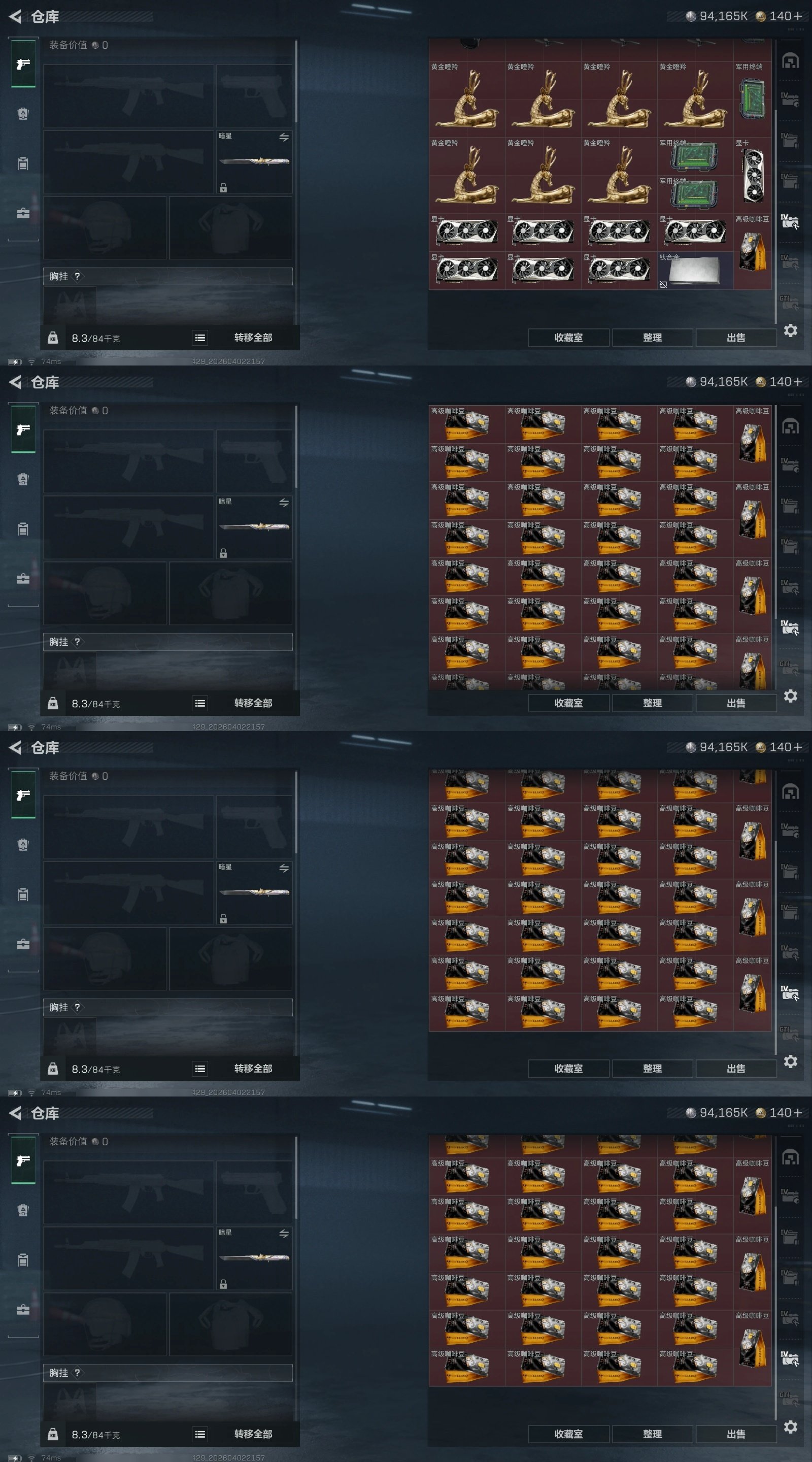Open the vest equipment sidebar icon
Viewport: 812px width, 1462px height.
click(23, 114)
